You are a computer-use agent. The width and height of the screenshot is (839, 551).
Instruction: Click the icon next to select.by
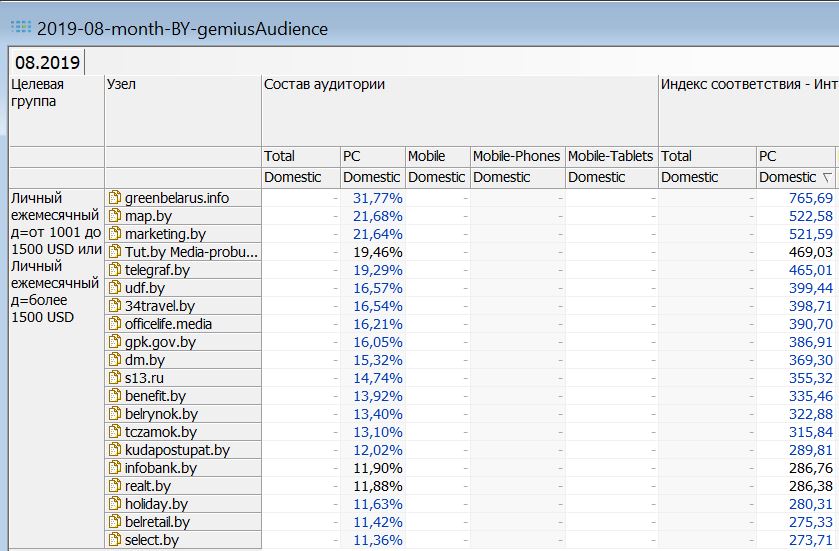[x=115, y=540]
